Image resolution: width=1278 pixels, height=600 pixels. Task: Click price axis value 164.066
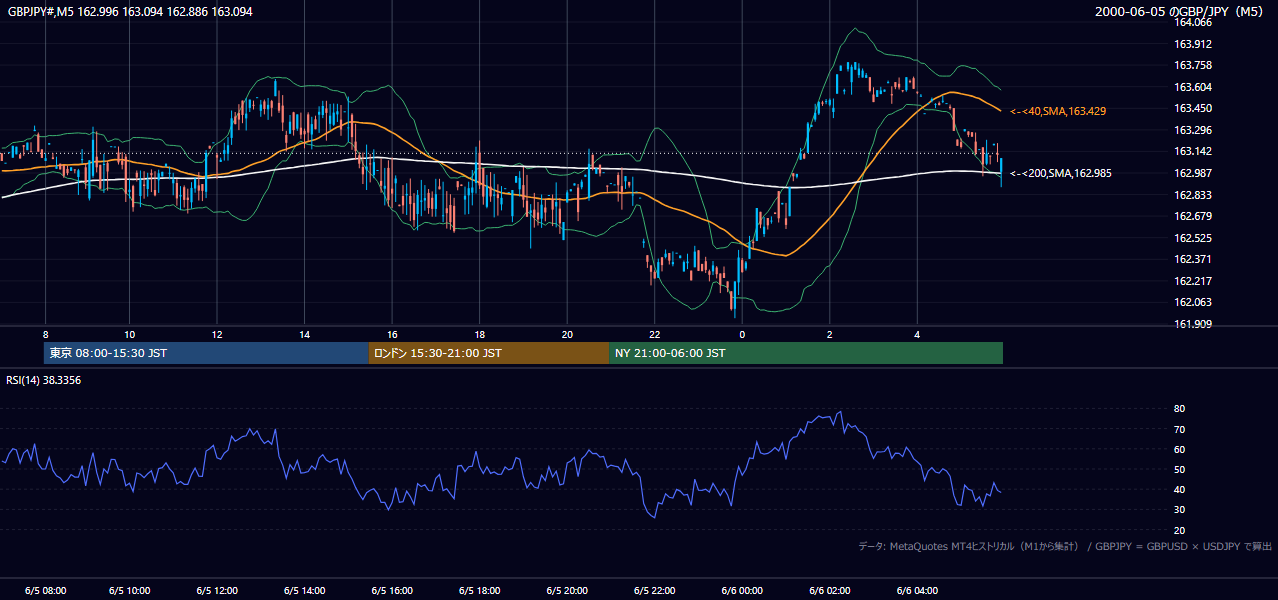click(x=1192, y=22)
